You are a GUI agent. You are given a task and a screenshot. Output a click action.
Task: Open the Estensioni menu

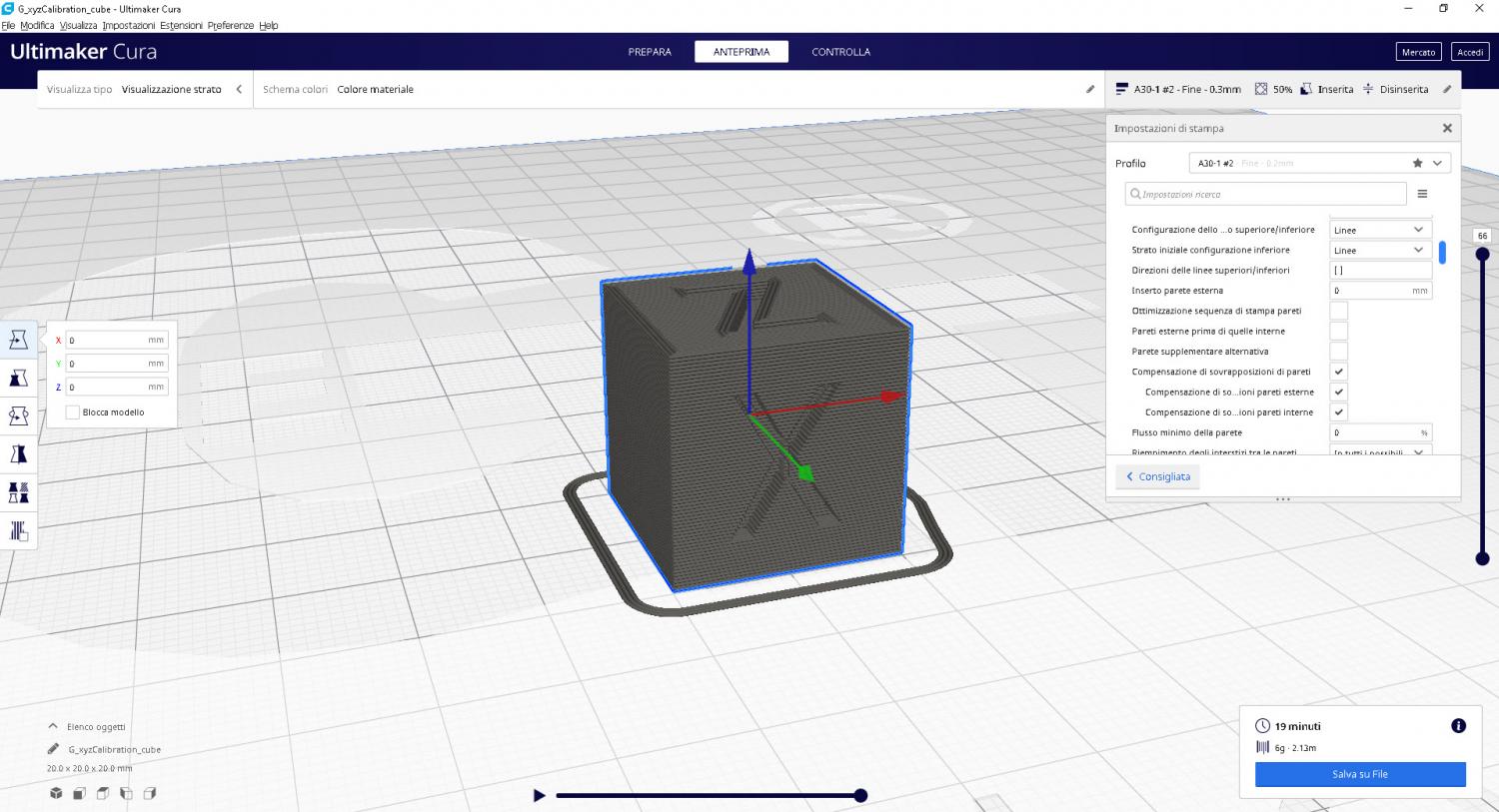pos(181,25)
